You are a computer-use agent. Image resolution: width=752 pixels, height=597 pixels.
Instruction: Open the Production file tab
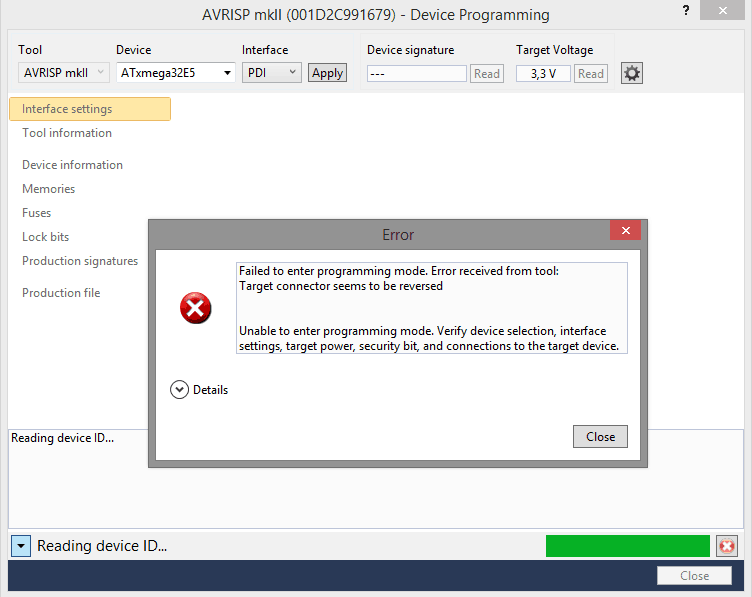pyautogui.click(x=61, y=293)
